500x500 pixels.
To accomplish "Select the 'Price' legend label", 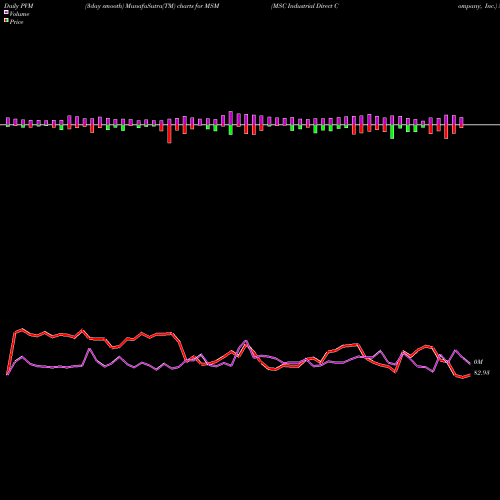I will 16,22.
